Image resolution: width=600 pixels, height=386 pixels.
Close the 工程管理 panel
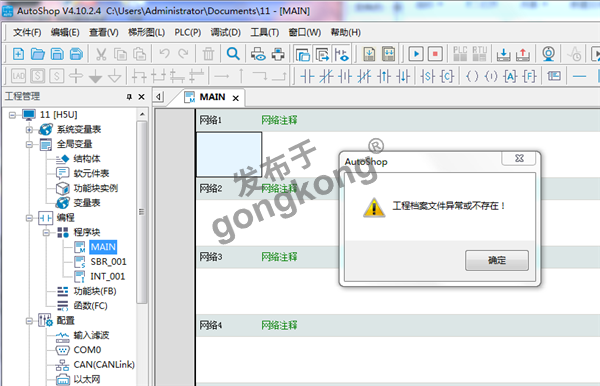142,97
